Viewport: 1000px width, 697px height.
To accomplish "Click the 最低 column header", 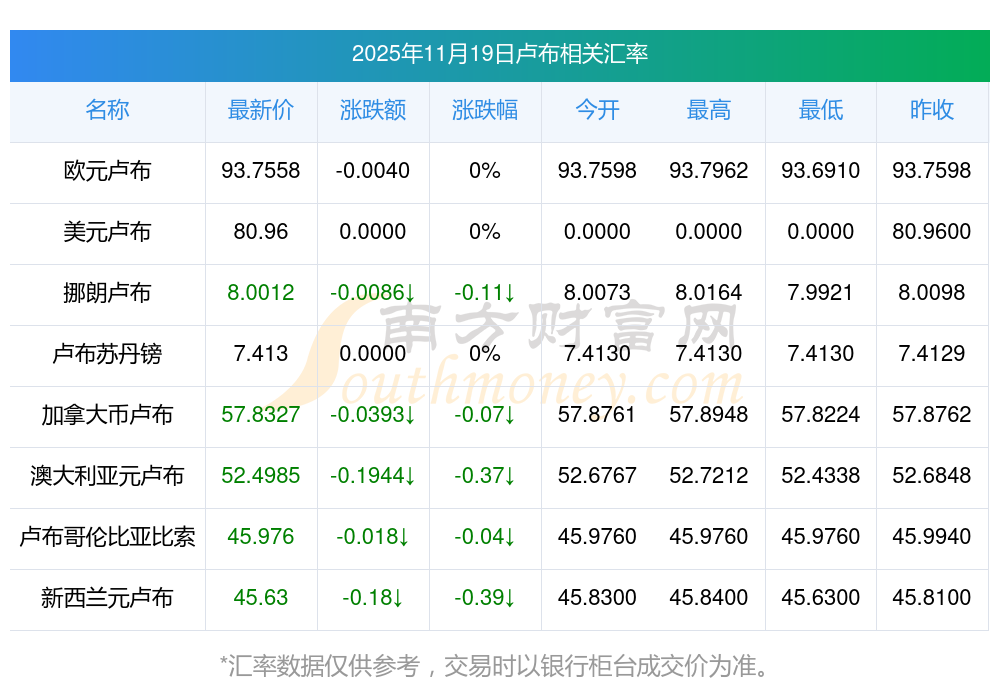I will (x=821, y=110).
